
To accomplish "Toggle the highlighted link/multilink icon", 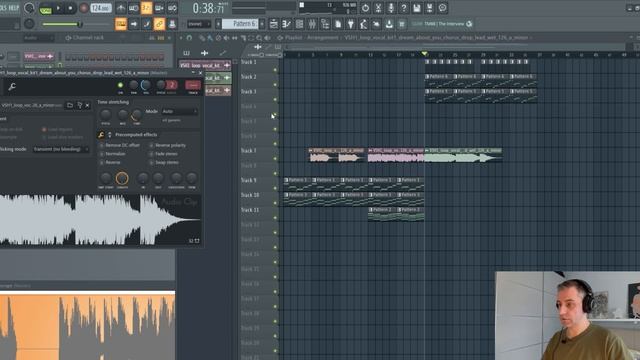I will 159,24.
